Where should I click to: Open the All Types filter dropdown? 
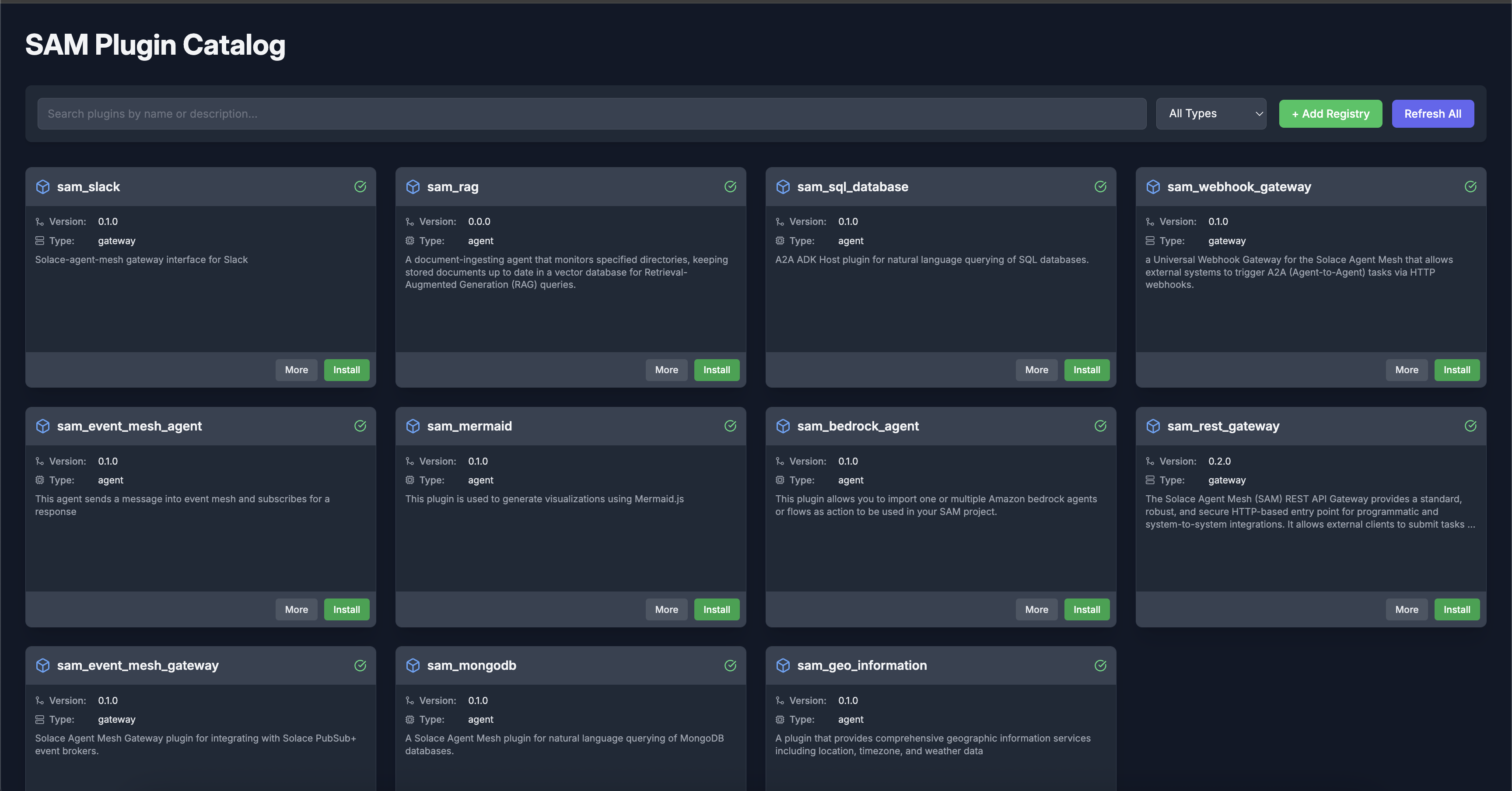point(1211,114)
